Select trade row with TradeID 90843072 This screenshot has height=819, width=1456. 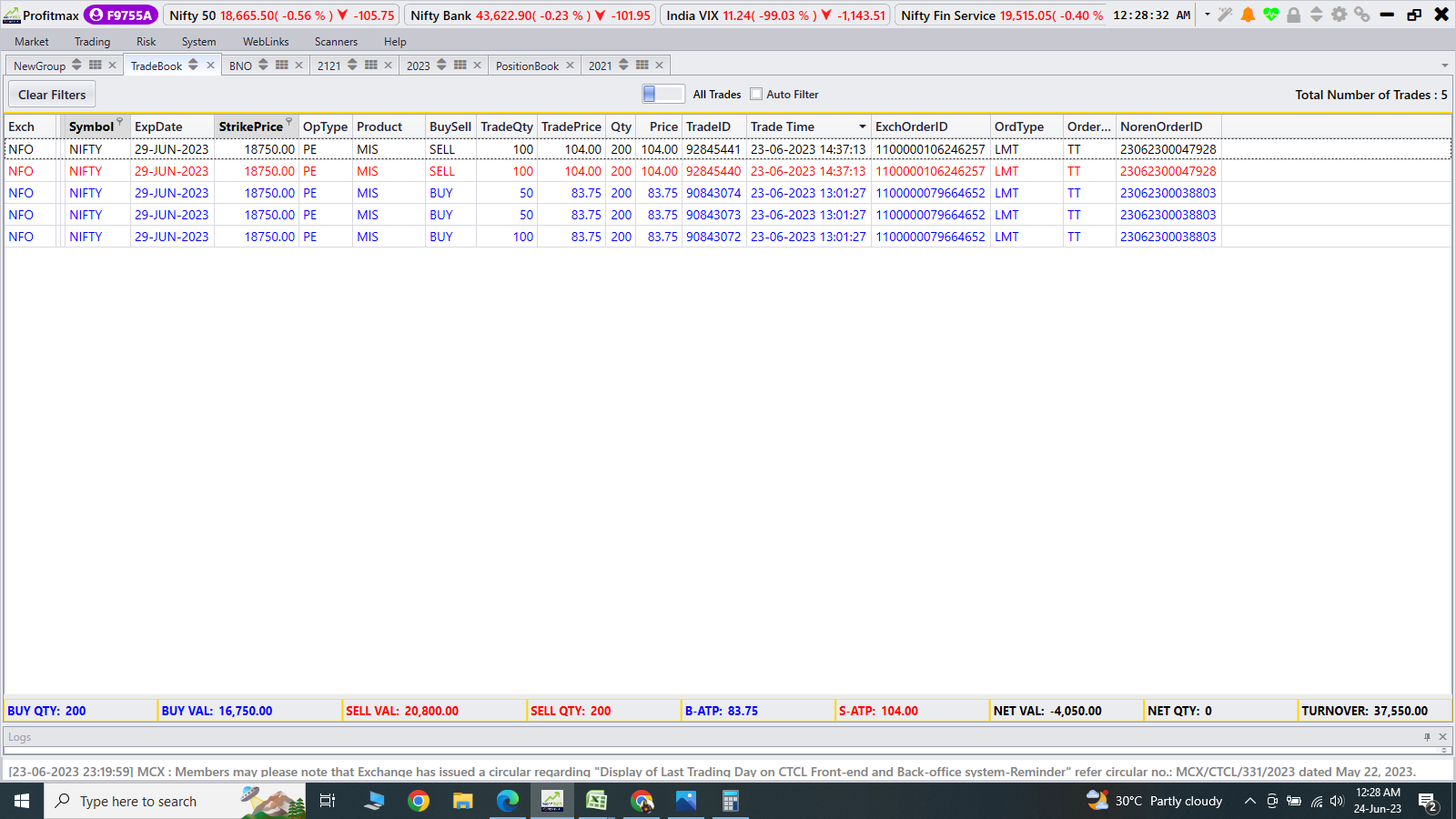click(728, 237)
